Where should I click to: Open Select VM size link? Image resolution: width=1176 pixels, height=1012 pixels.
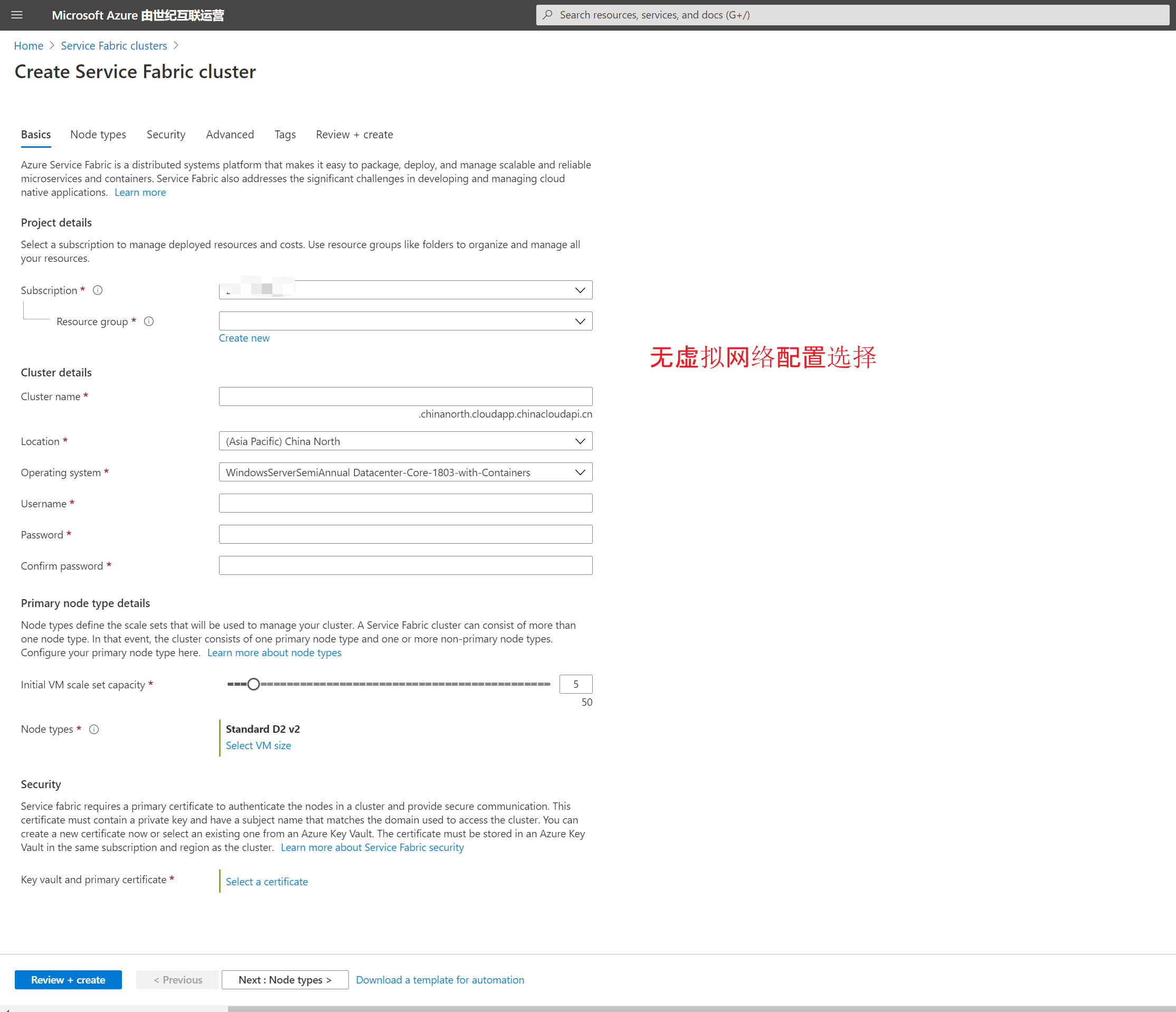click(x=258, y=745)
